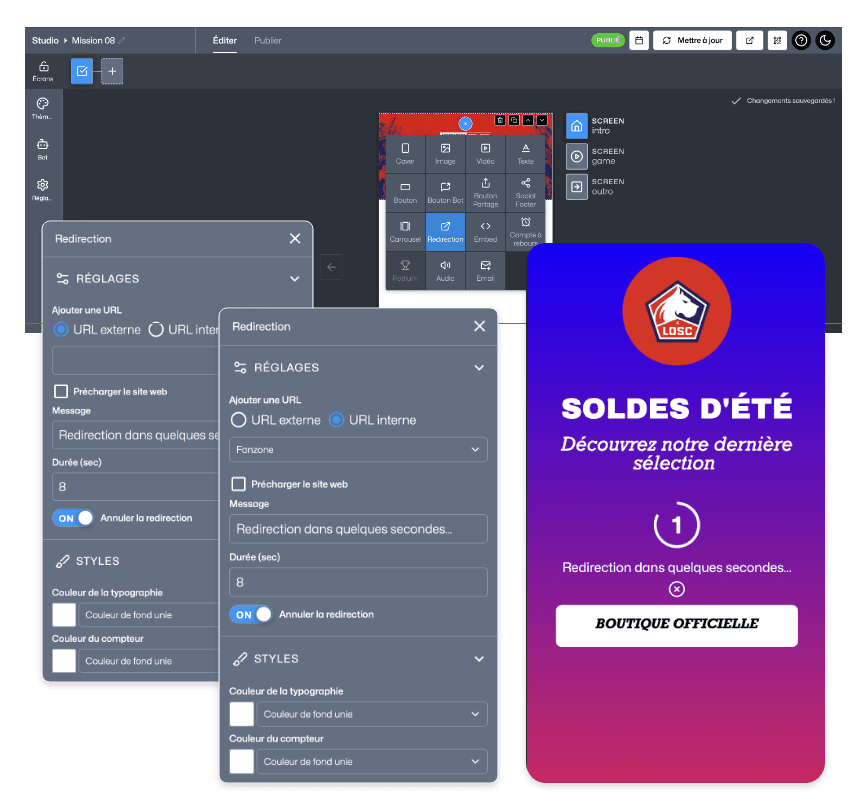Click Durée field in front panel

tap(358, 582)
